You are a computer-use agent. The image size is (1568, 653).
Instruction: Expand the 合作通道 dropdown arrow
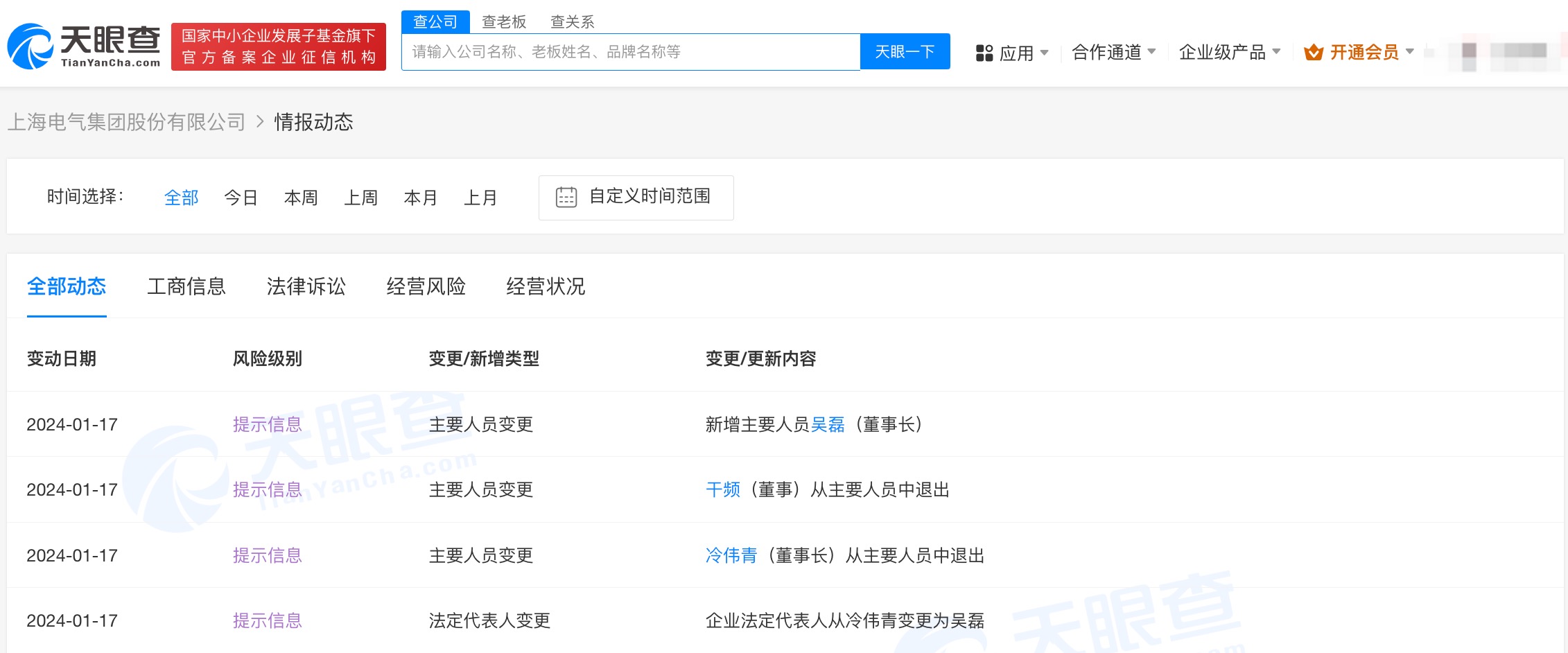pos(1152,51)
